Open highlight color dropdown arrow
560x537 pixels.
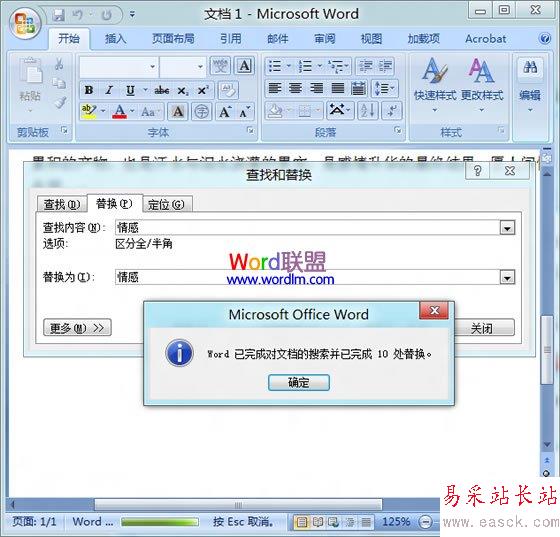pyautogui.click(x=103, y=111)
